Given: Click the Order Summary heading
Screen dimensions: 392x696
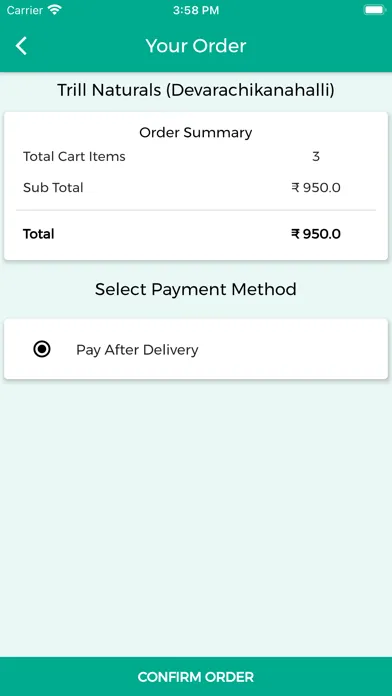Looking at the screenshot, I should pyautogui.click(x=196, y=132).
